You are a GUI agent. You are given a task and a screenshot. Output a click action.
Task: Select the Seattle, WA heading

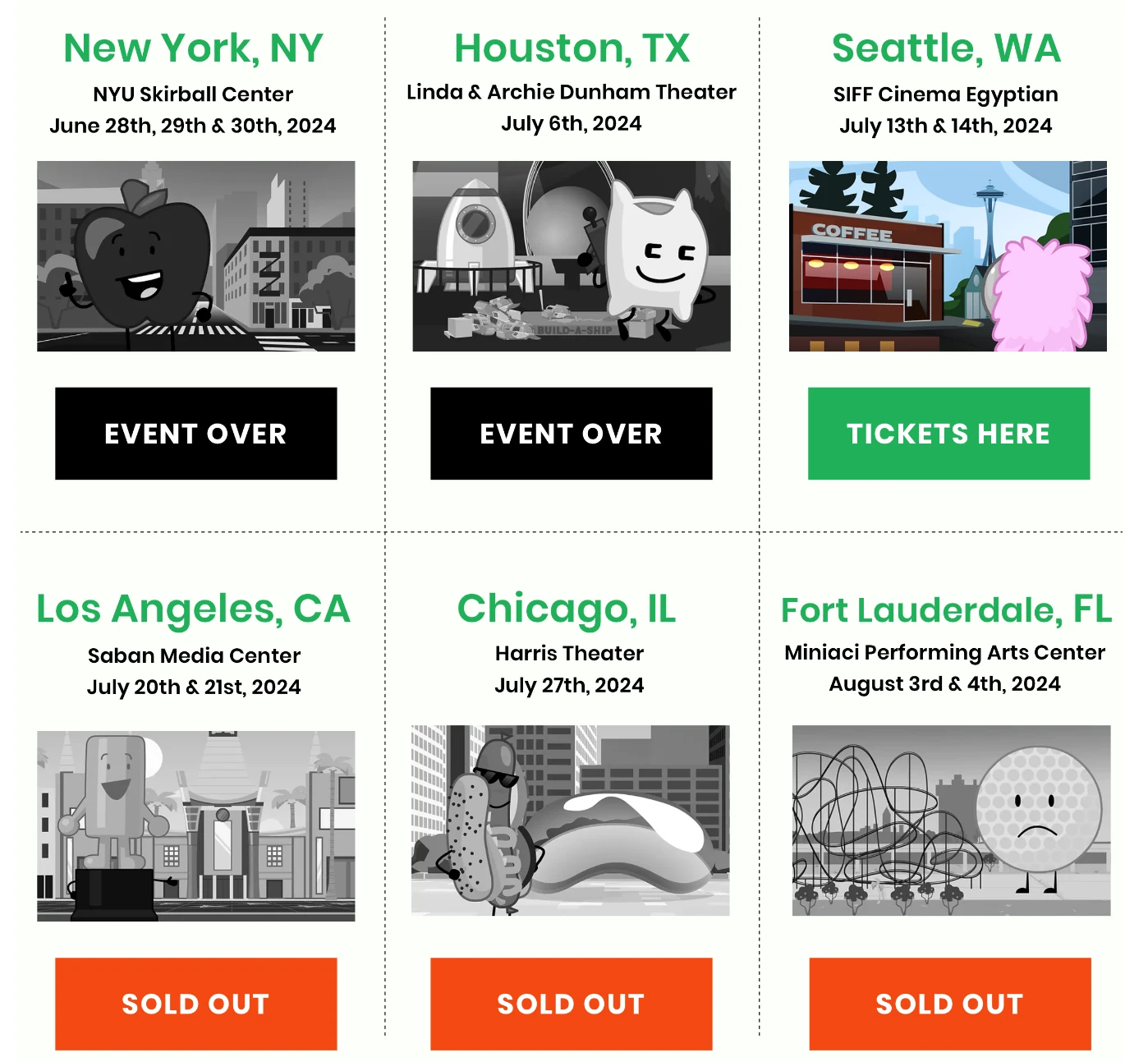(946, 48)
